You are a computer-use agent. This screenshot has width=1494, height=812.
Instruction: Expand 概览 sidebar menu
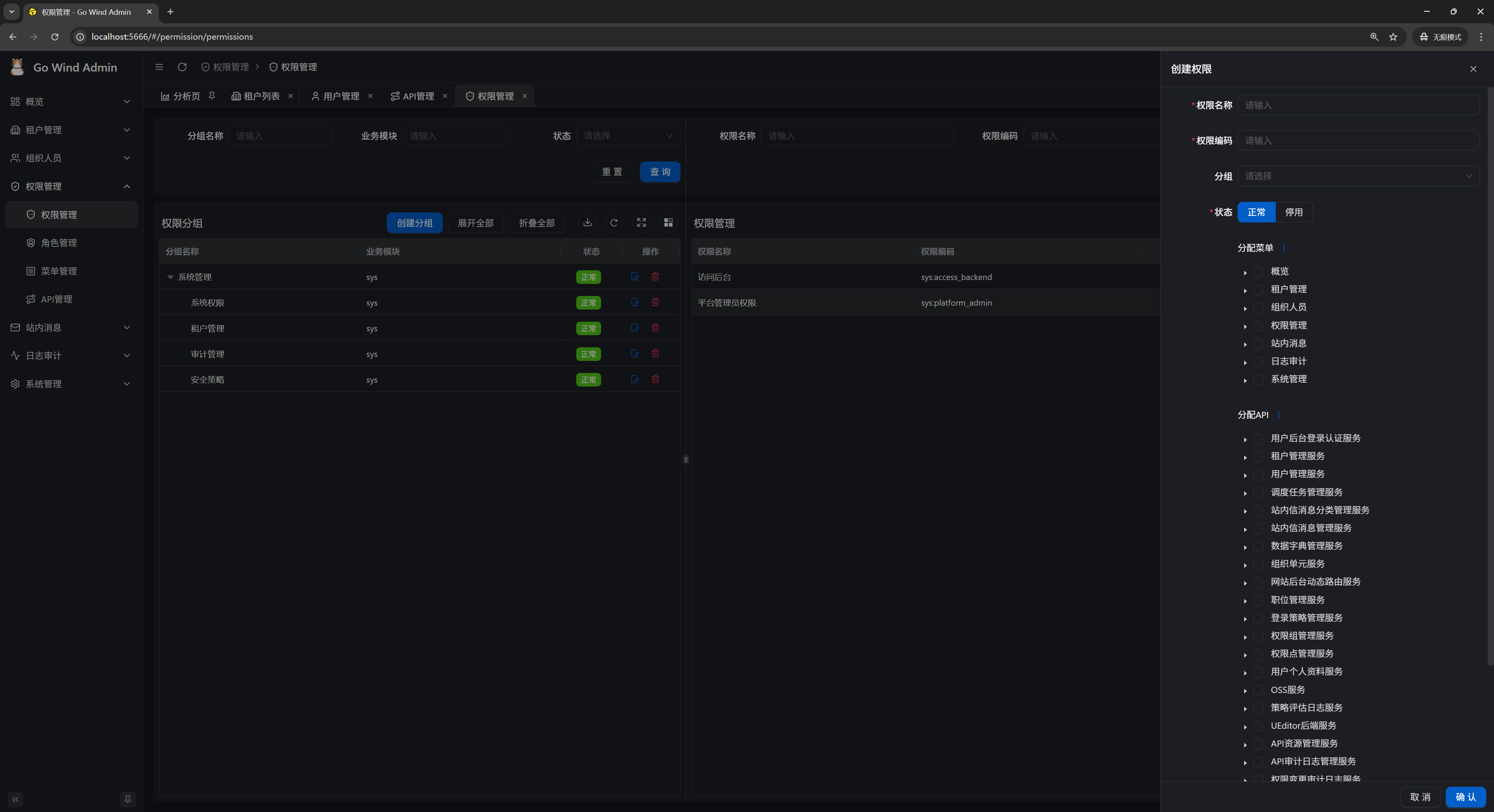pyautogui.click(x=71, y=101)
